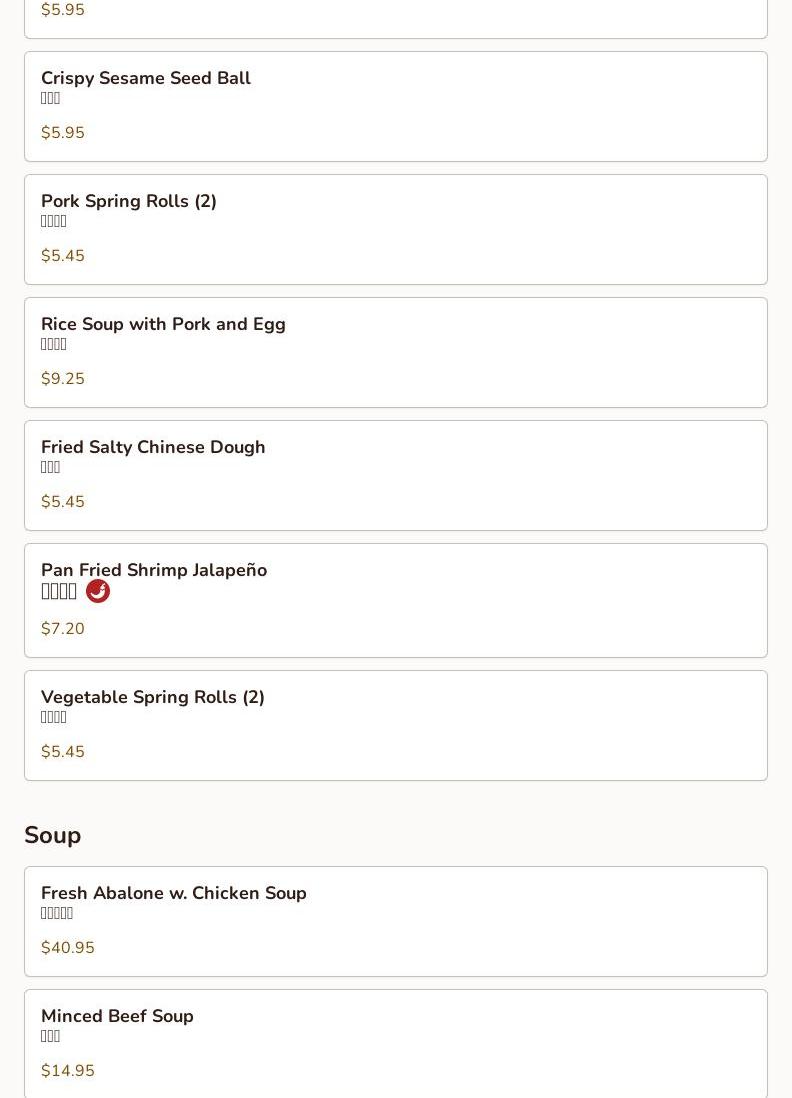Click Chinese subtitle under Pan Fried Shrimp Jalapeño
Viewport: 792px width, 1098px height.
(x=59, y=591)
